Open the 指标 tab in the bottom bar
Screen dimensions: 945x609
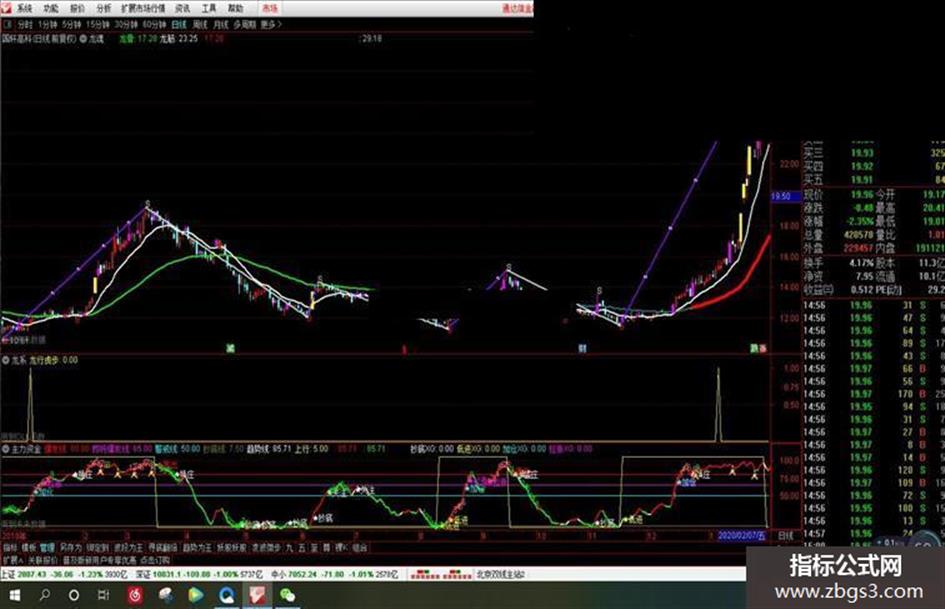10,547
